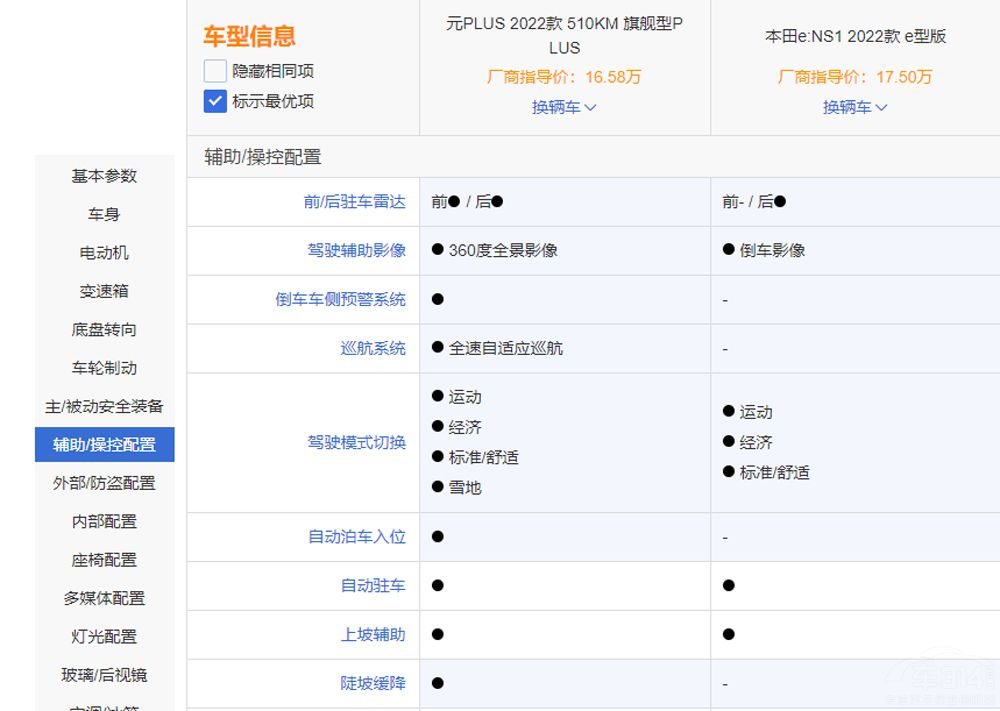Click the 前/后驻车雷达 link
The height and width of the screenshot is (711, 1000).
point(354,201)
